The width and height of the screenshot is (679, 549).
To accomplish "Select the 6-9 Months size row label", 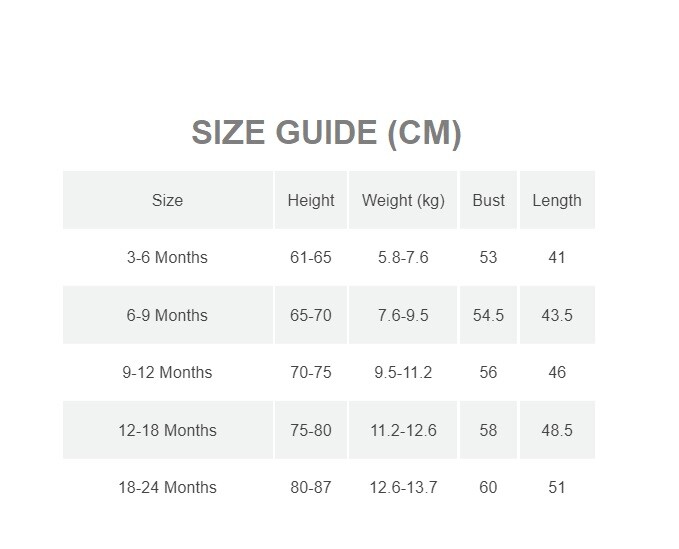I will (x=167, y=315).
